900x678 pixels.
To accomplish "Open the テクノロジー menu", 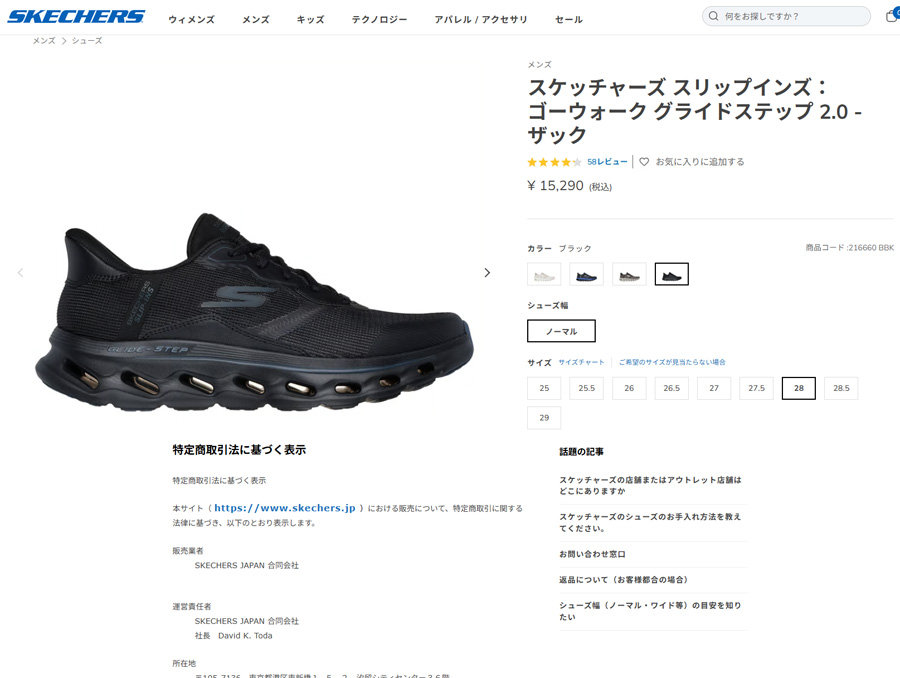I will pos(379,20).
